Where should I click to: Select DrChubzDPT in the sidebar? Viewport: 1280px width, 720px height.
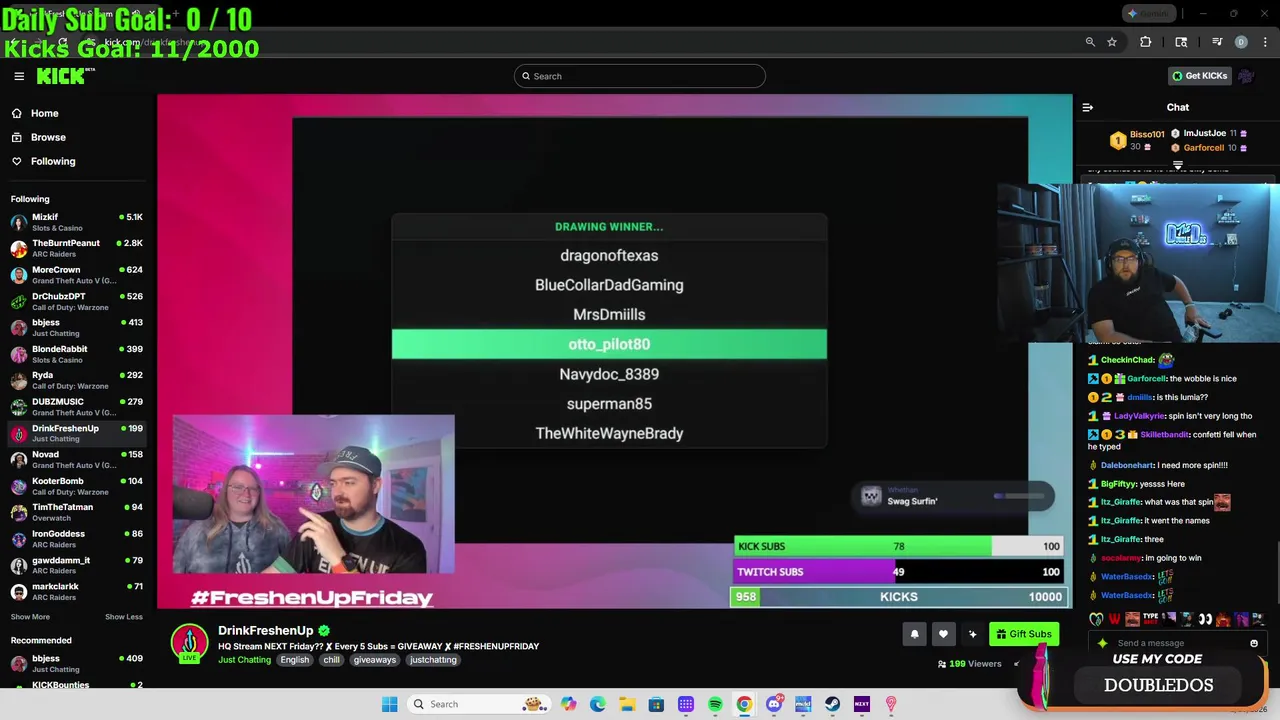pyautogui.click(x=77, y=301)
